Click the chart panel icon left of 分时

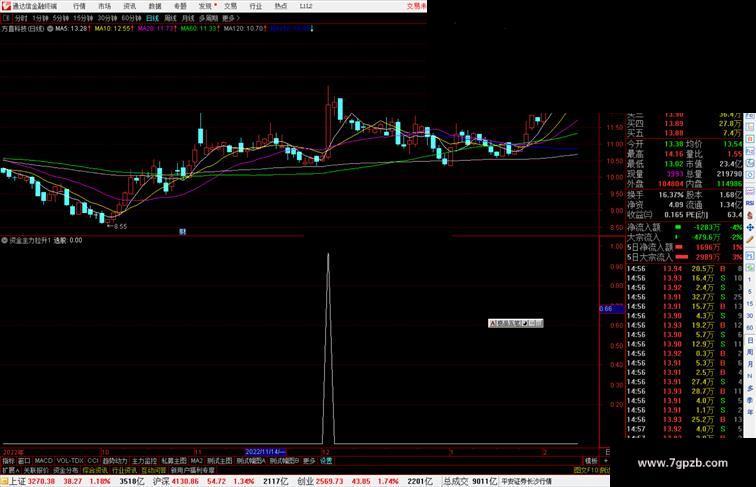coord(7,18)
